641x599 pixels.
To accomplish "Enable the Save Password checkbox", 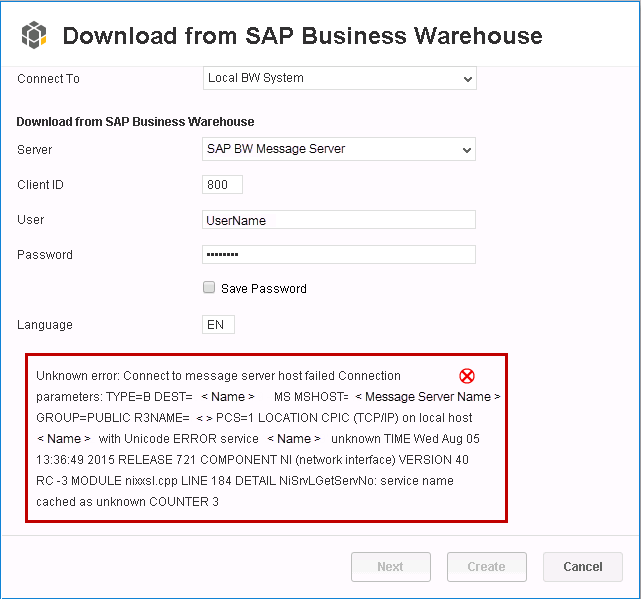I will point(209,287).
